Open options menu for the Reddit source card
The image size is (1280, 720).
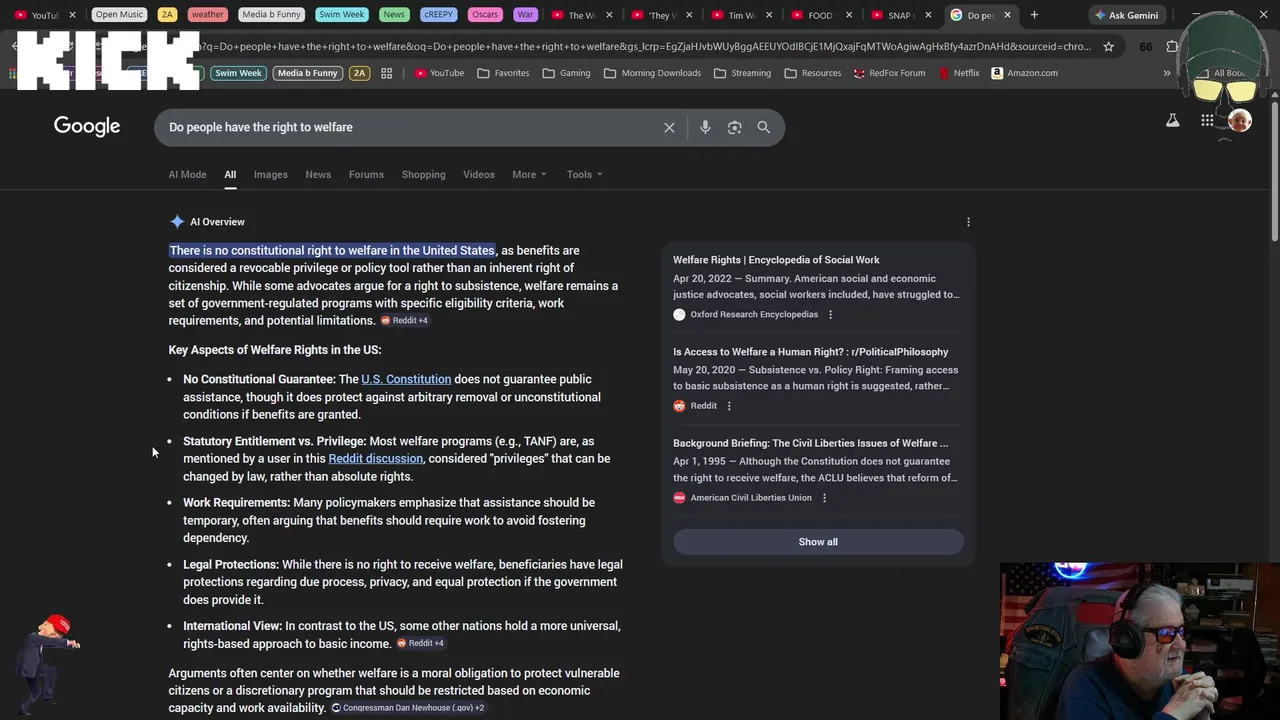[729, 406]
